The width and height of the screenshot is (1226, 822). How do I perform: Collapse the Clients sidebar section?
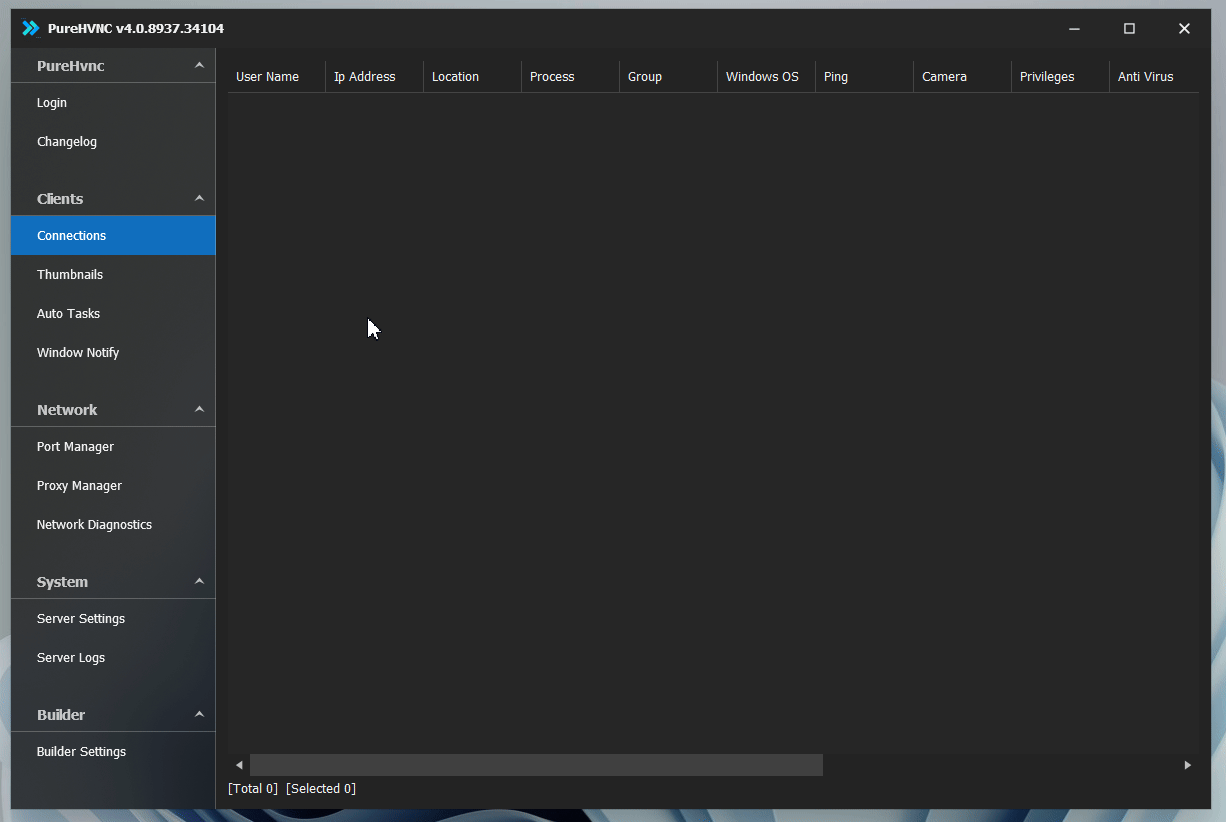pos(199,198)
